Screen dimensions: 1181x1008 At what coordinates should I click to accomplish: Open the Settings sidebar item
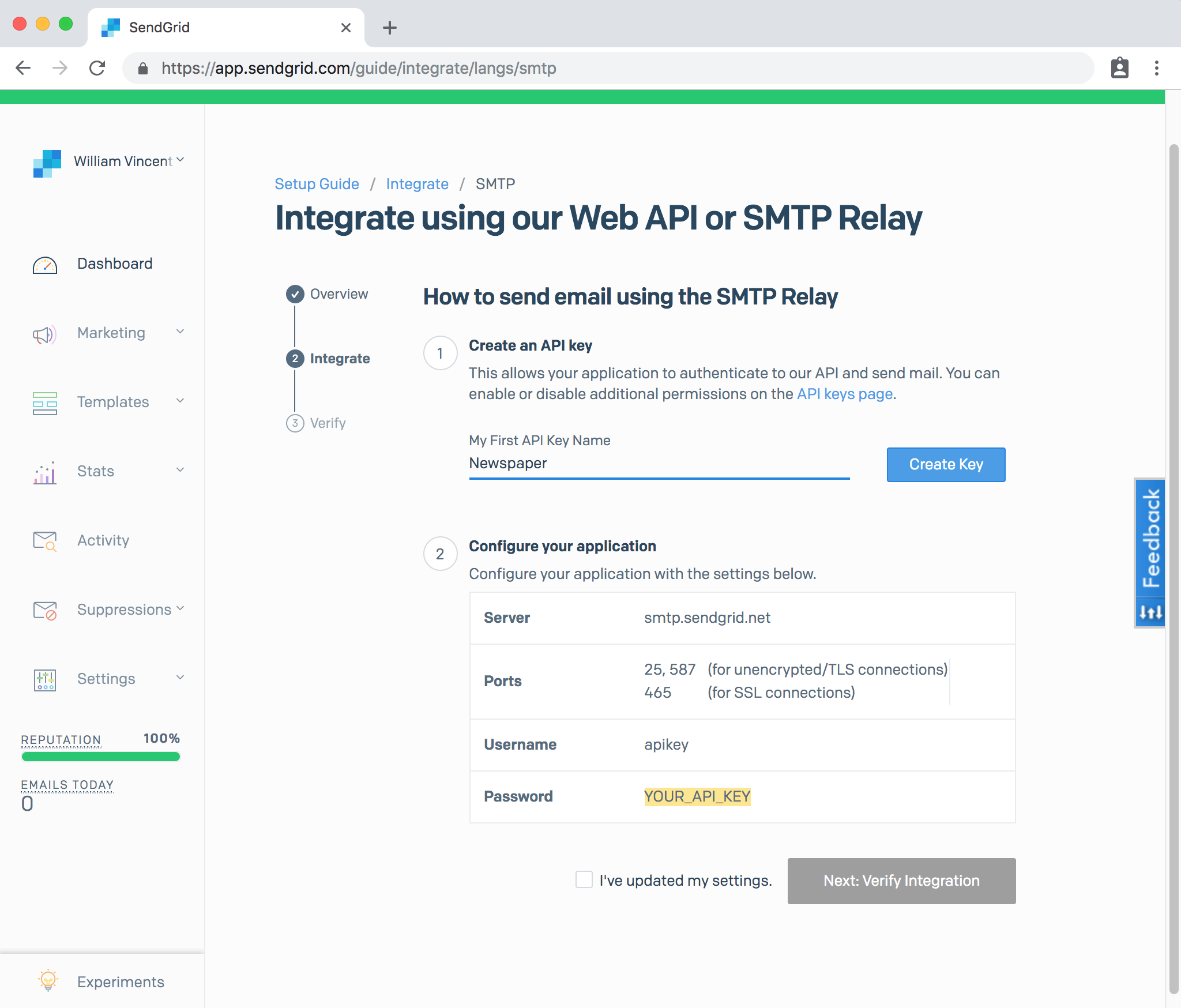pyautogui.click(x=106, y=679)
